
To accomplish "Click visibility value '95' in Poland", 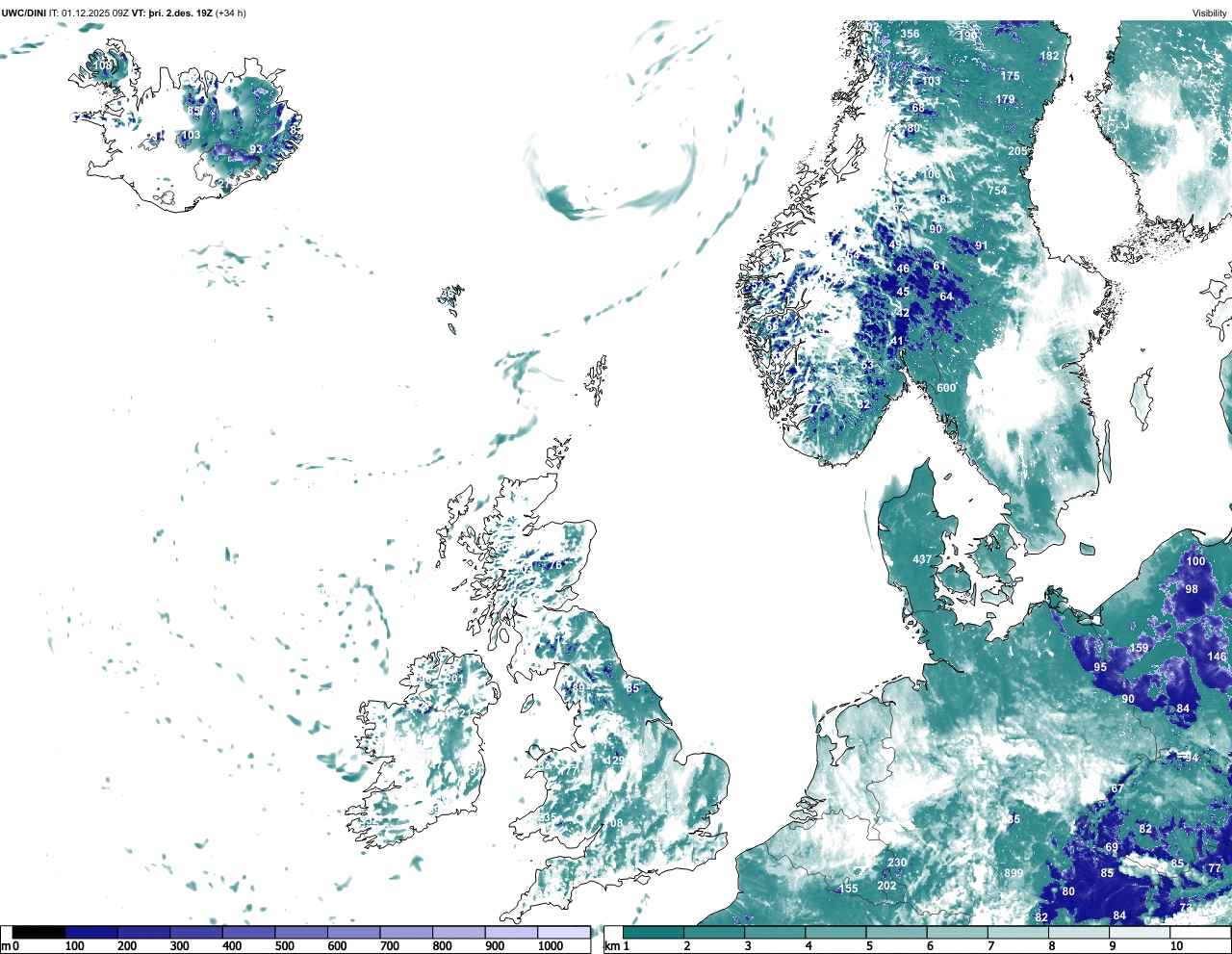I will [1100, 667].
